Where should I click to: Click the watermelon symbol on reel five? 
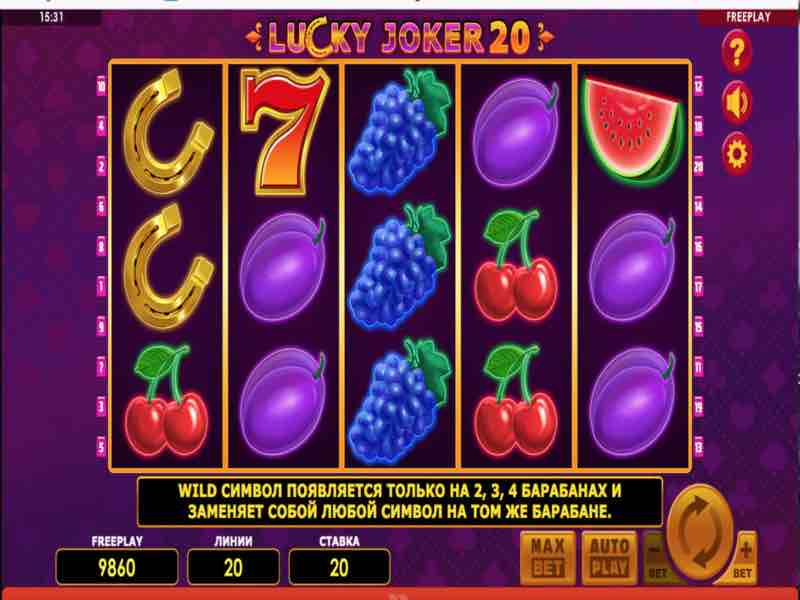[x=634, y=132]
